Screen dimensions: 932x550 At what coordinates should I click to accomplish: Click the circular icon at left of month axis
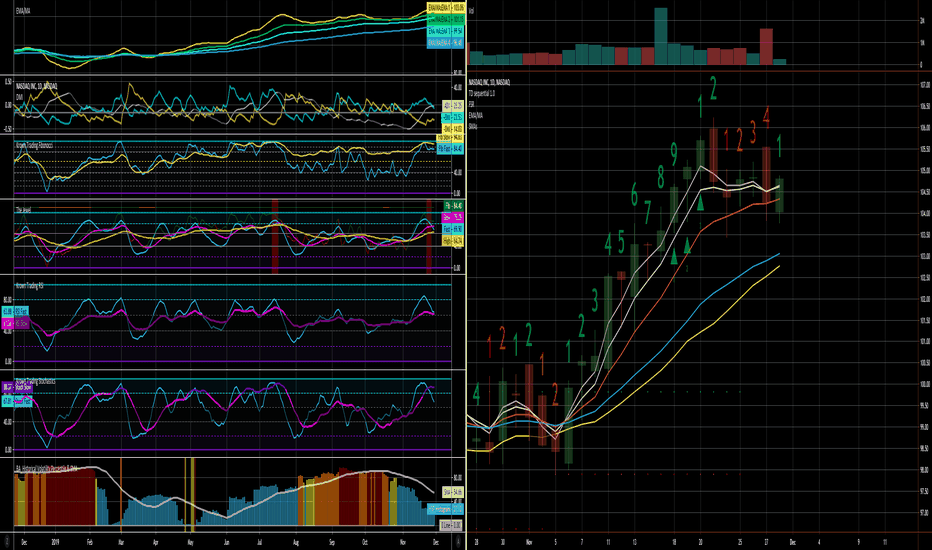click(x=7, y=542)
